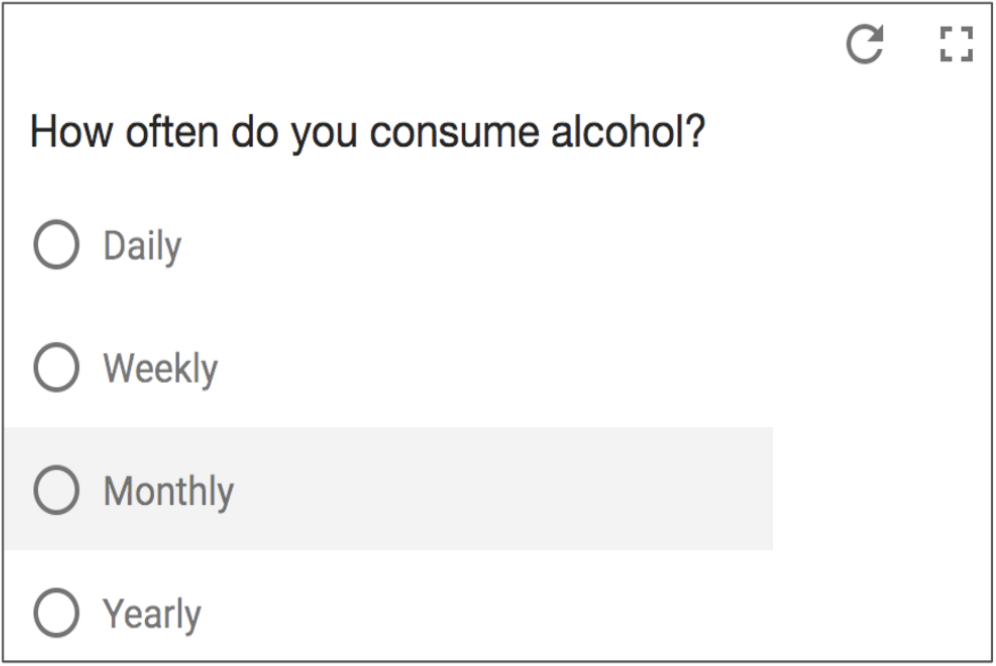Viewport: 996px width, 666px height.
Task: Click the blank row area right of Weekly
Action: pyautogui.click(x=495, y=367)
